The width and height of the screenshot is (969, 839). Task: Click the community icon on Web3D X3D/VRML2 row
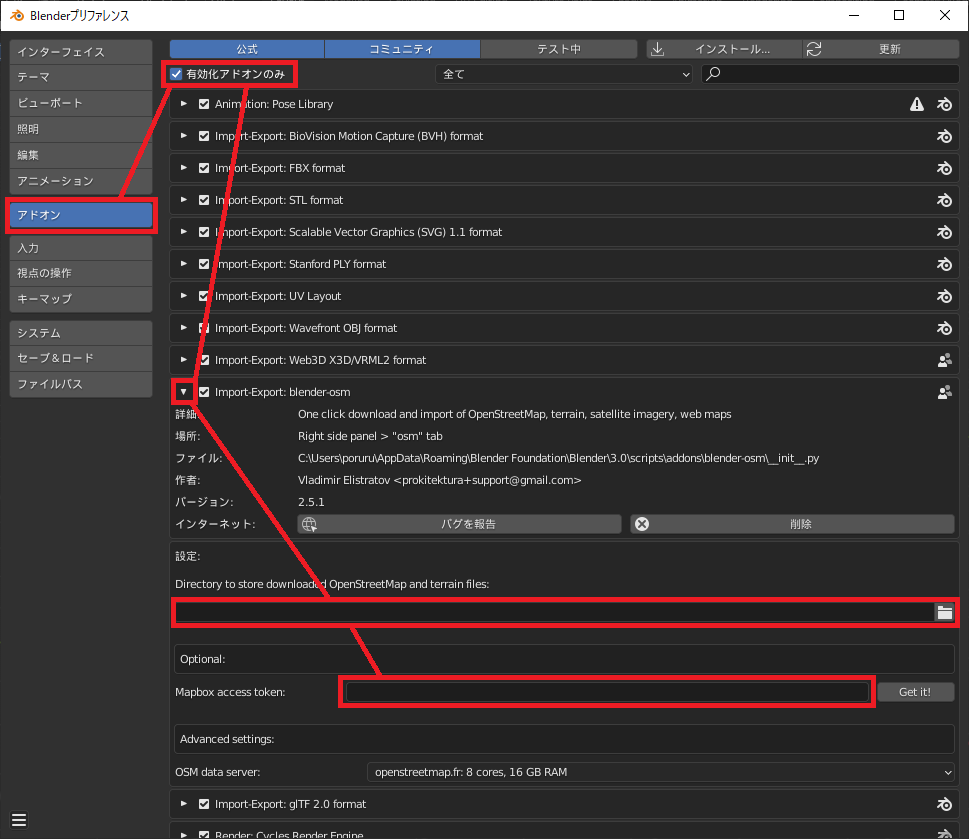pyautogui.click(x=943, y=360)
